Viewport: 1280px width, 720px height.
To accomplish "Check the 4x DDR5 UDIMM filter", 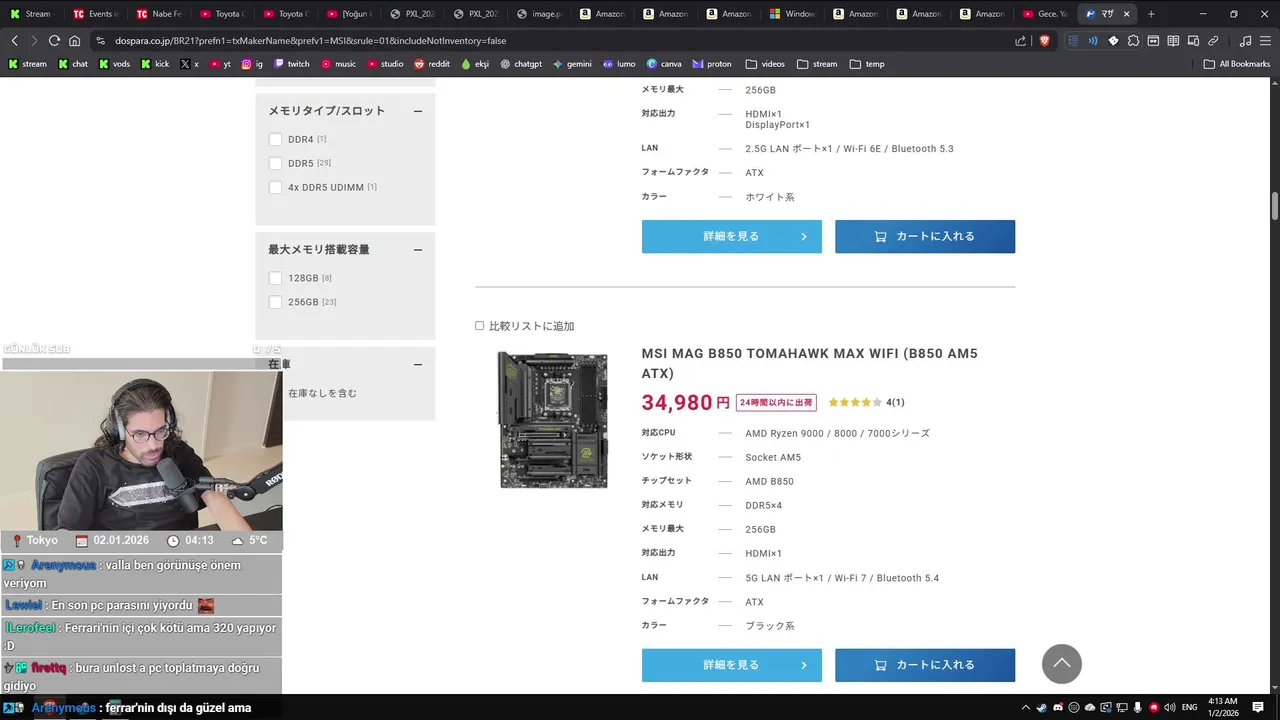I will click(x=275, y=187).
